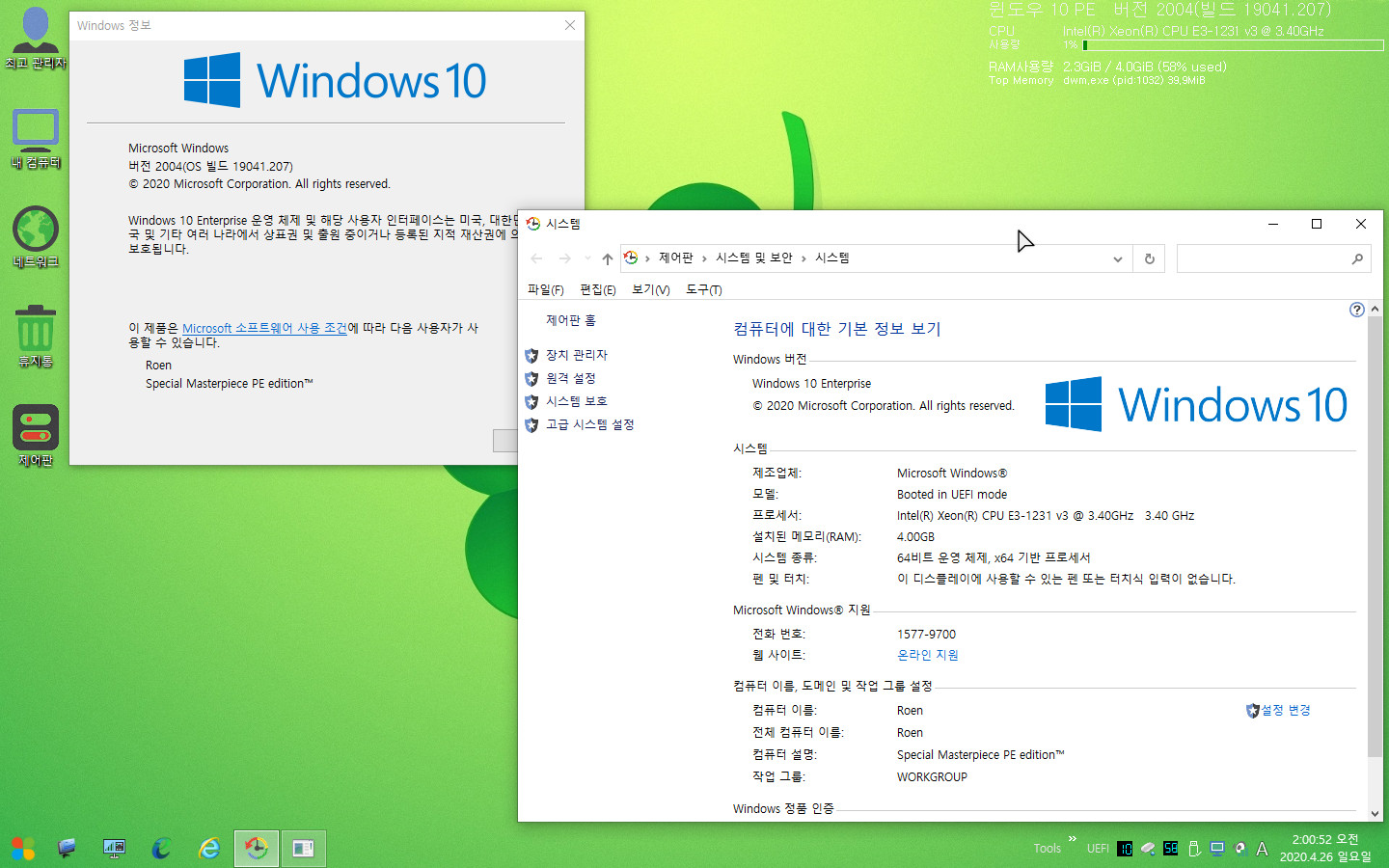Select the 제어판 desktop icon
Image resolution: width=1389 pixels, height=868 pixels.
(36, 436)
